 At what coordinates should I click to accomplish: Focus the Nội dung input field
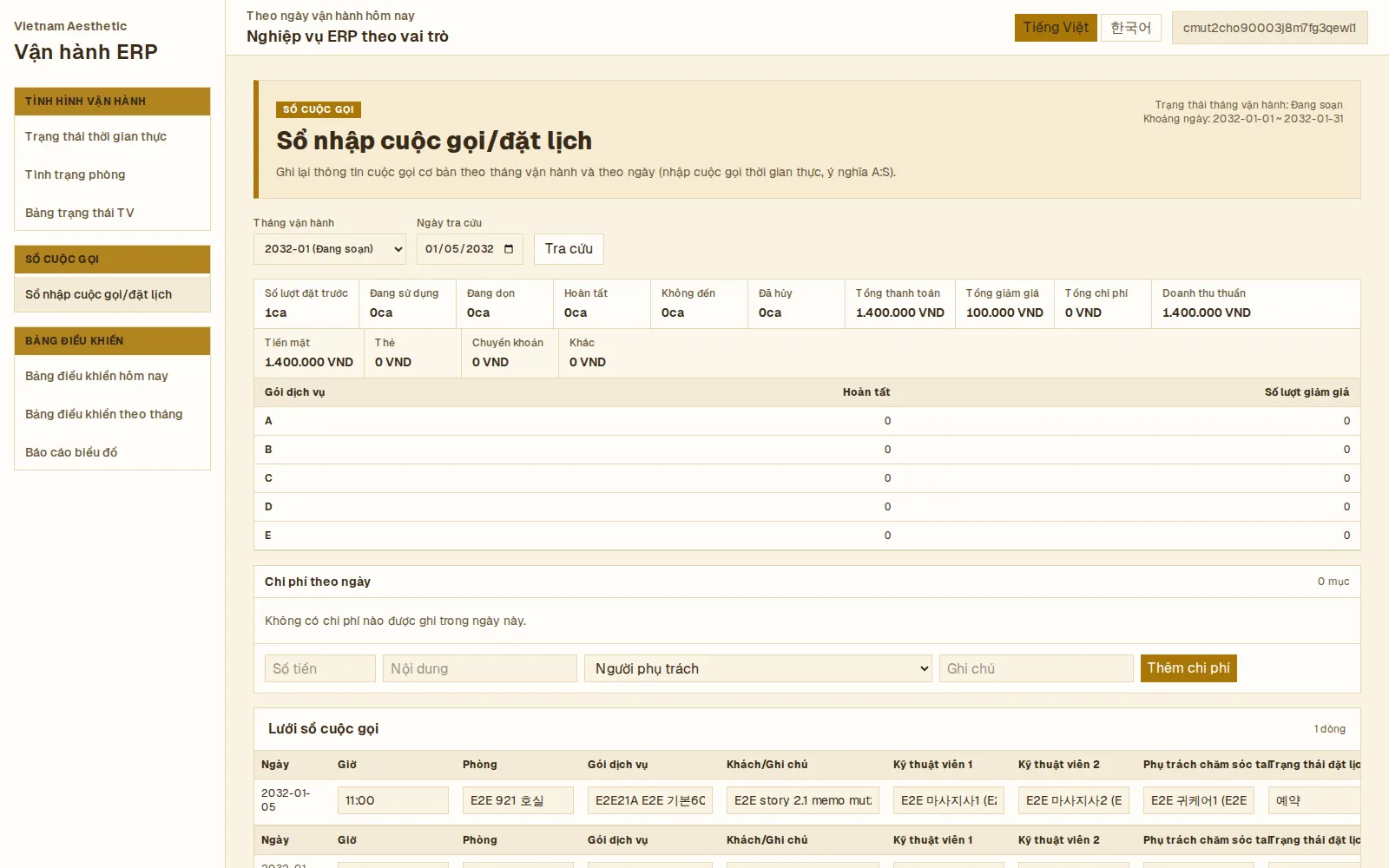pyautogui.click(x=480, y=668)
